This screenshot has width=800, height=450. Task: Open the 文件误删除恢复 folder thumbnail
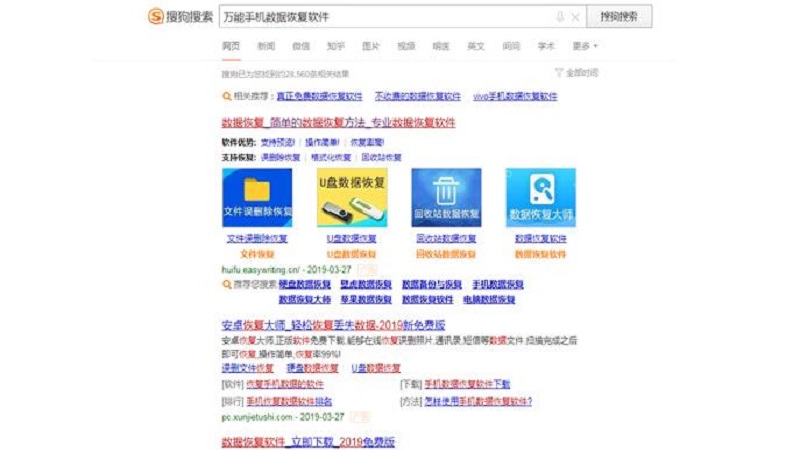257,198
